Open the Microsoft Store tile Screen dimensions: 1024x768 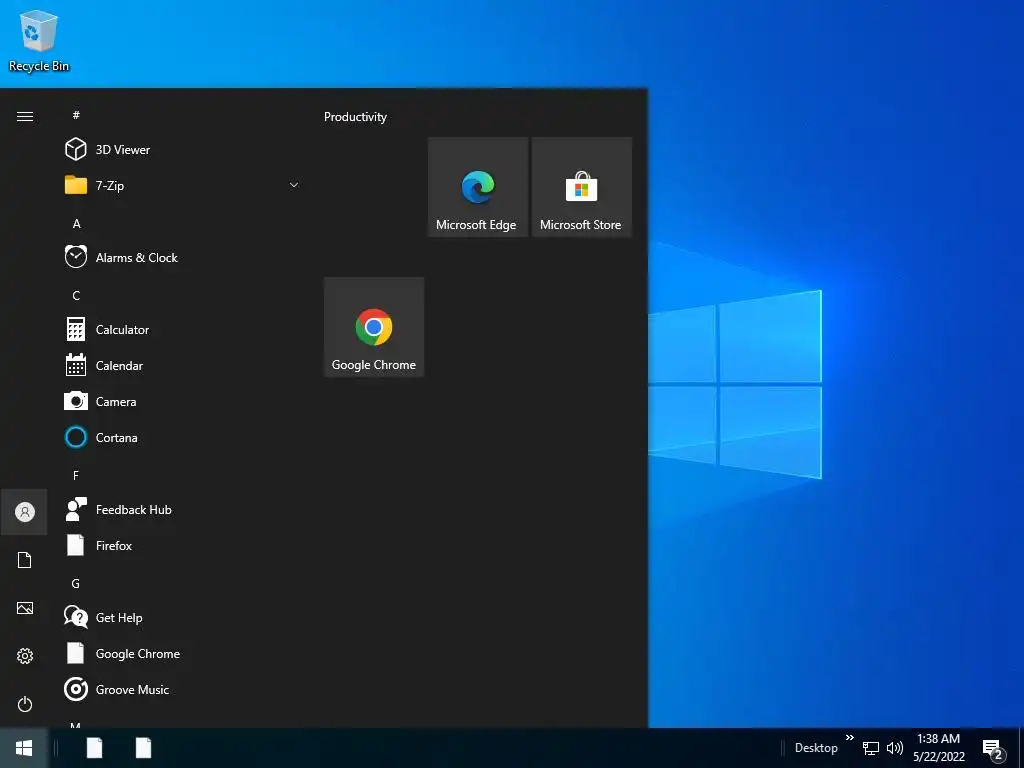[582, 187]
